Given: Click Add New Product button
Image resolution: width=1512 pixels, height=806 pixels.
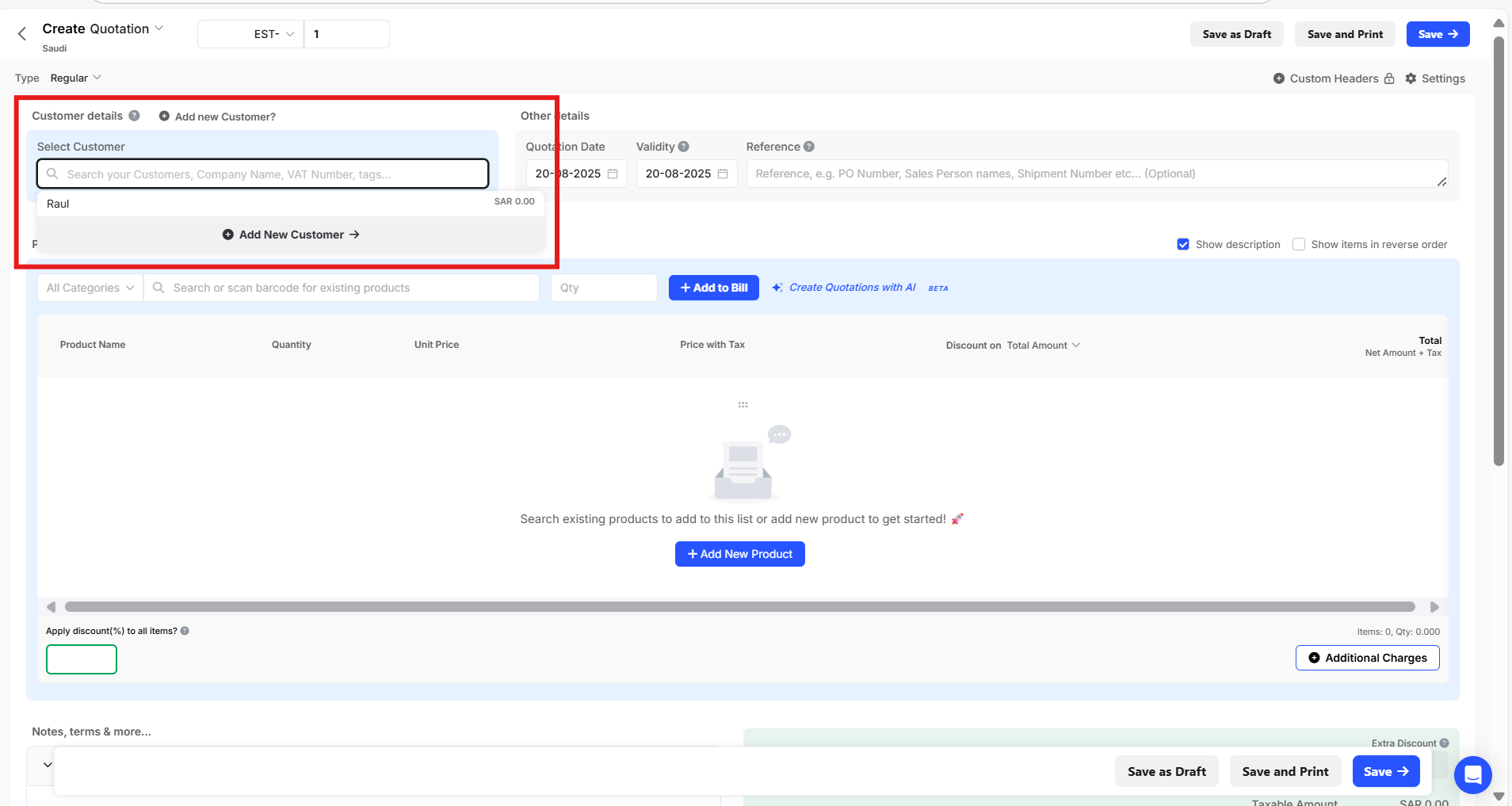Looking at the screenshot, I should click(740, 554).
